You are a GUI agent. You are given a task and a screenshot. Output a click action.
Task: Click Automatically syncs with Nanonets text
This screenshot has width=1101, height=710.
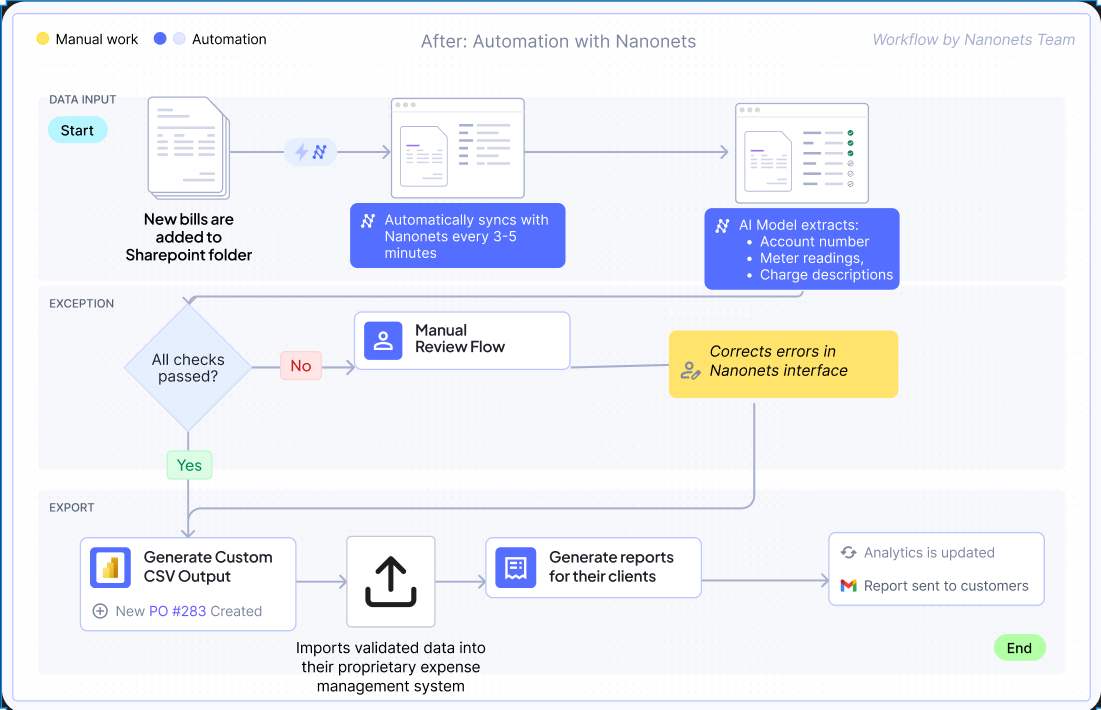[x=466, y=237]
